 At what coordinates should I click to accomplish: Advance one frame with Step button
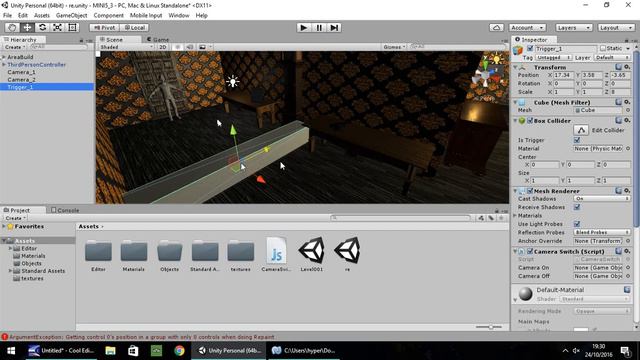coord(334,27)
